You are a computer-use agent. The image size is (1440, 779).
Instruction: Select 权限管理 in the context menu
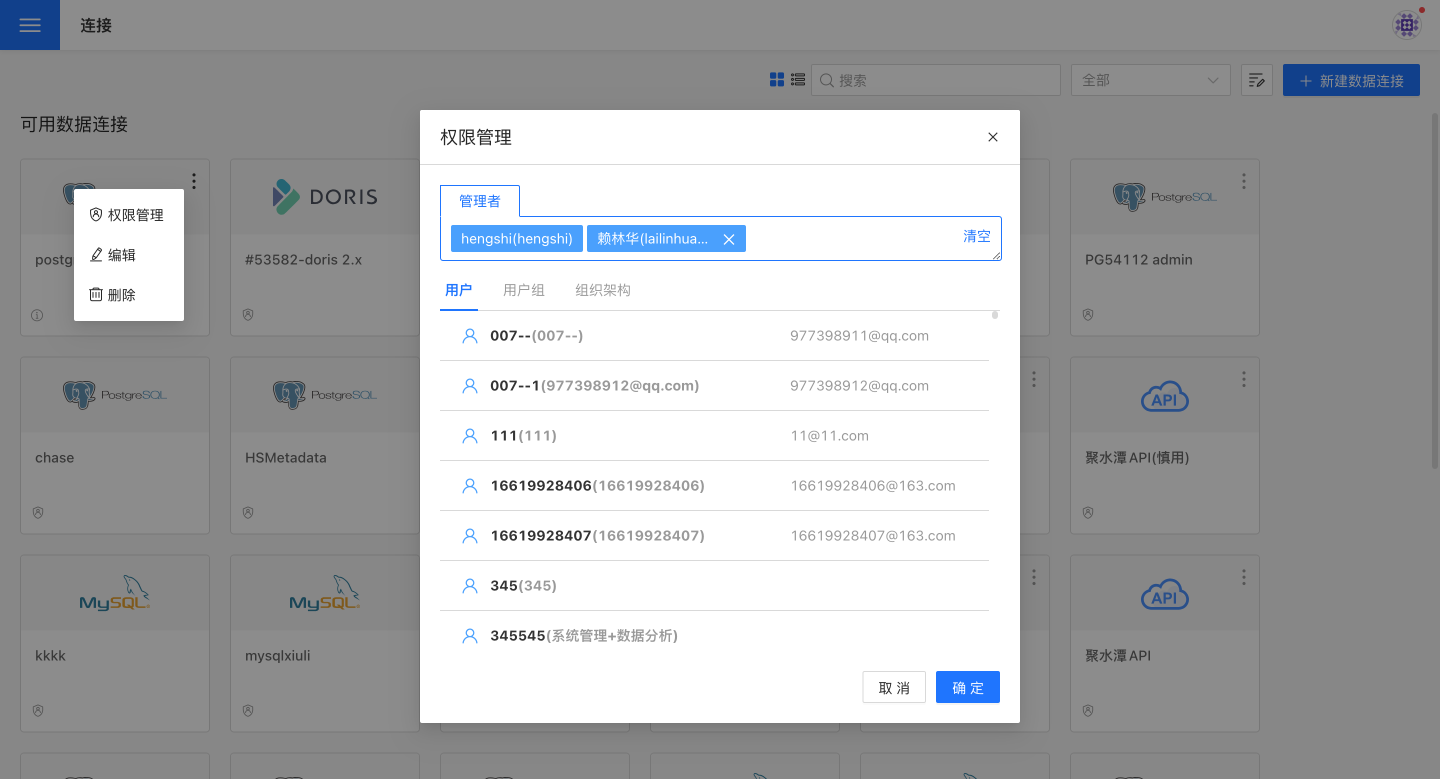coord(128,215)
